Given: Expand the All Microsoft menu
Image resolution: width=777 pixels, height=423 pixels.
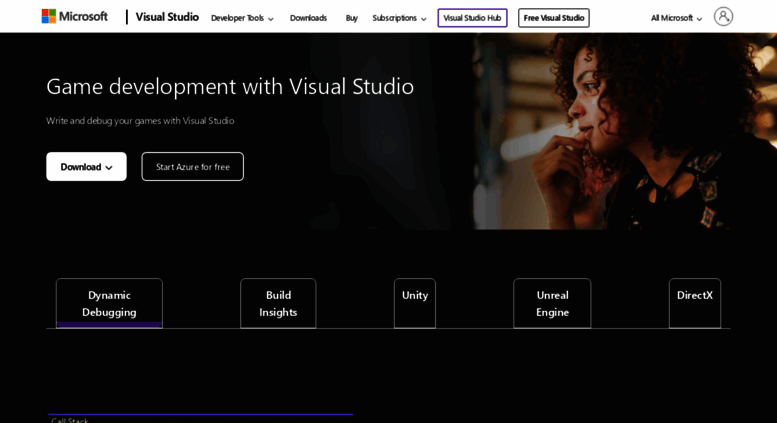Looking at the screenshot, I should tap(676, 18).
